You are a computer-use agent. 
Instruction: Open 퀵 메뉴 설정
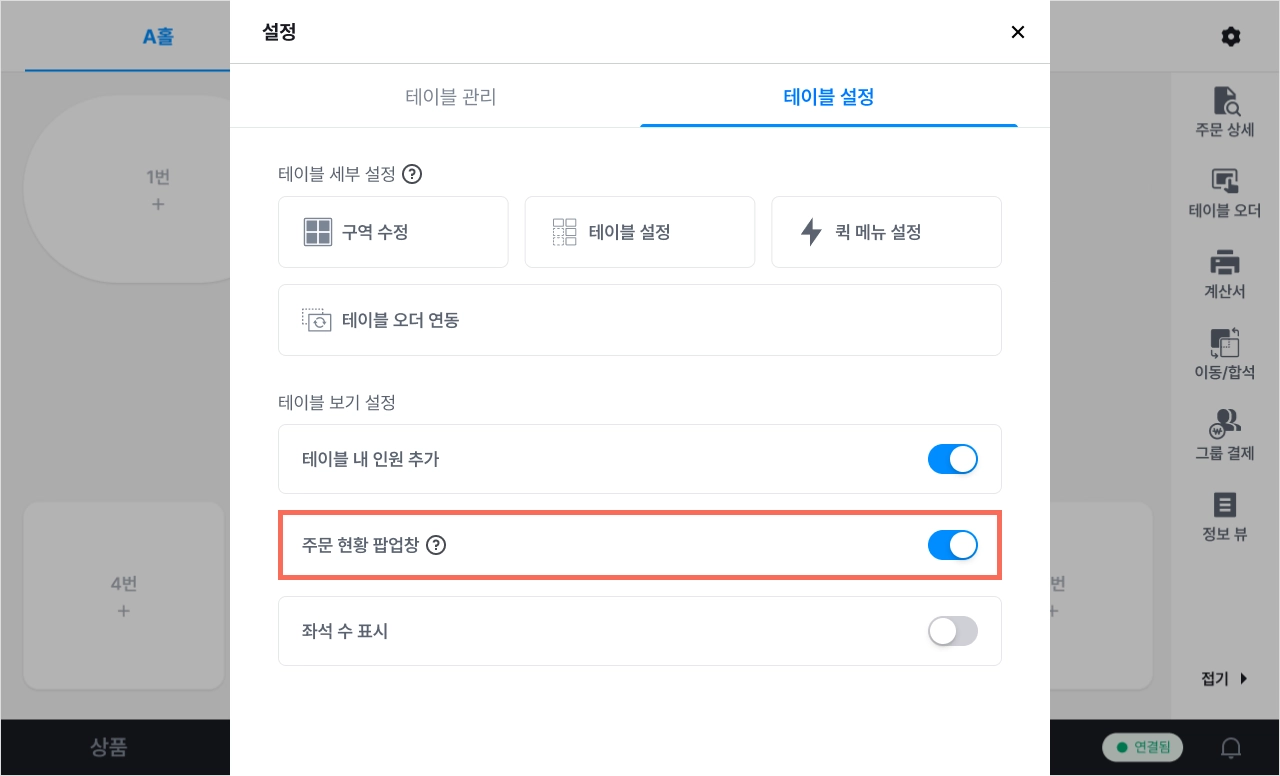point(886,232)
